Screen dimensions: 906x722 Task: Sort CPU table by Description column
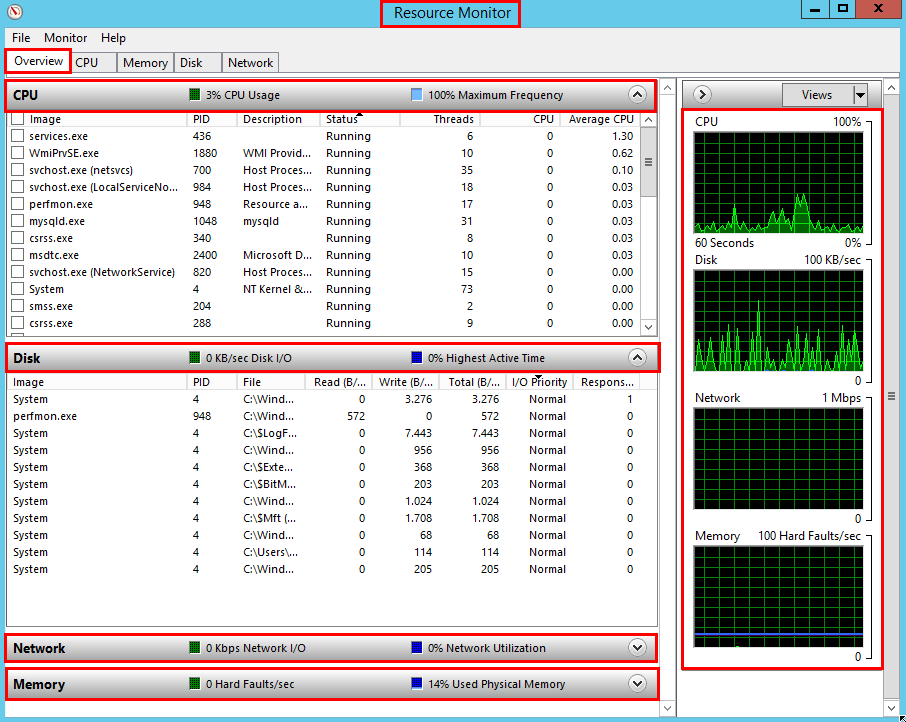[278, 119]
